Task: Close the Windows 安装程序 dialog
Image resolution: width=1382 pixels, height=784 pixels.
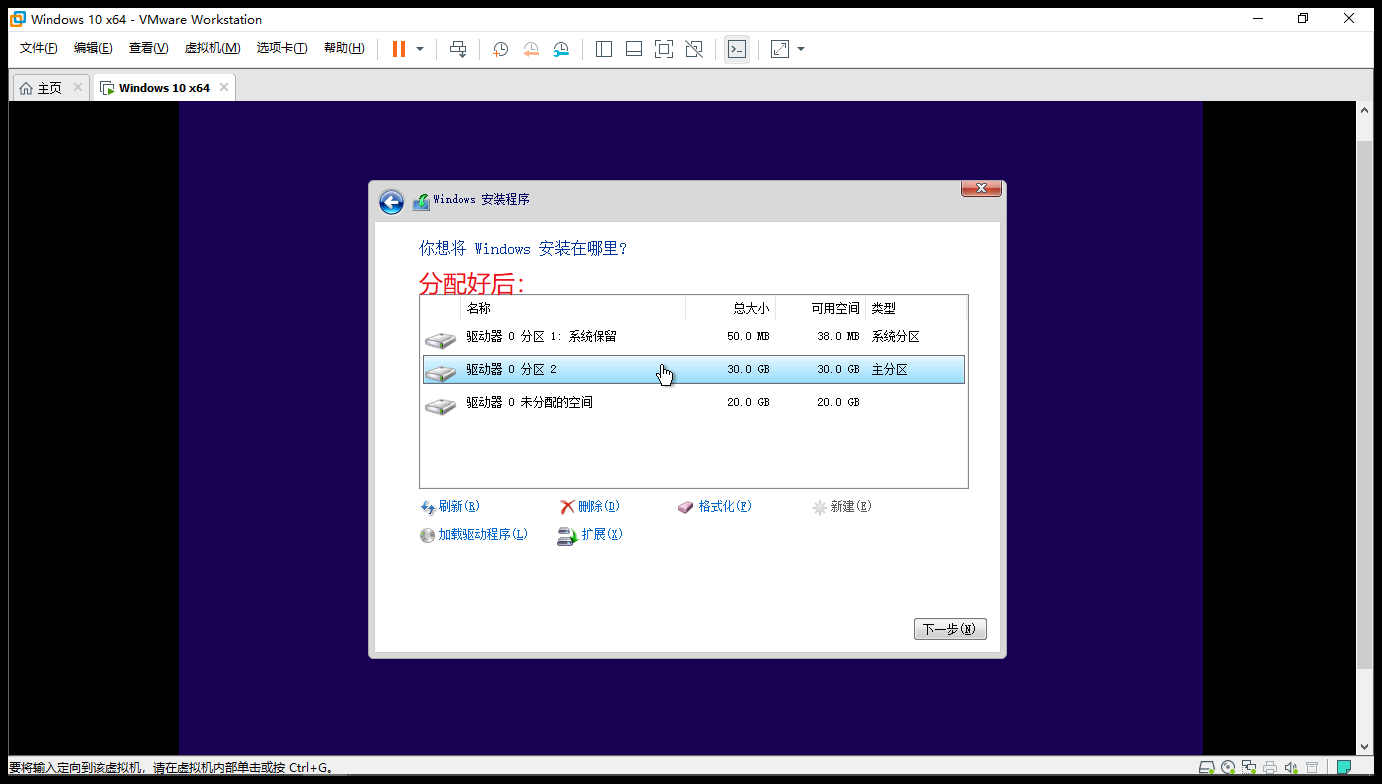Action: tap(981, 188)
